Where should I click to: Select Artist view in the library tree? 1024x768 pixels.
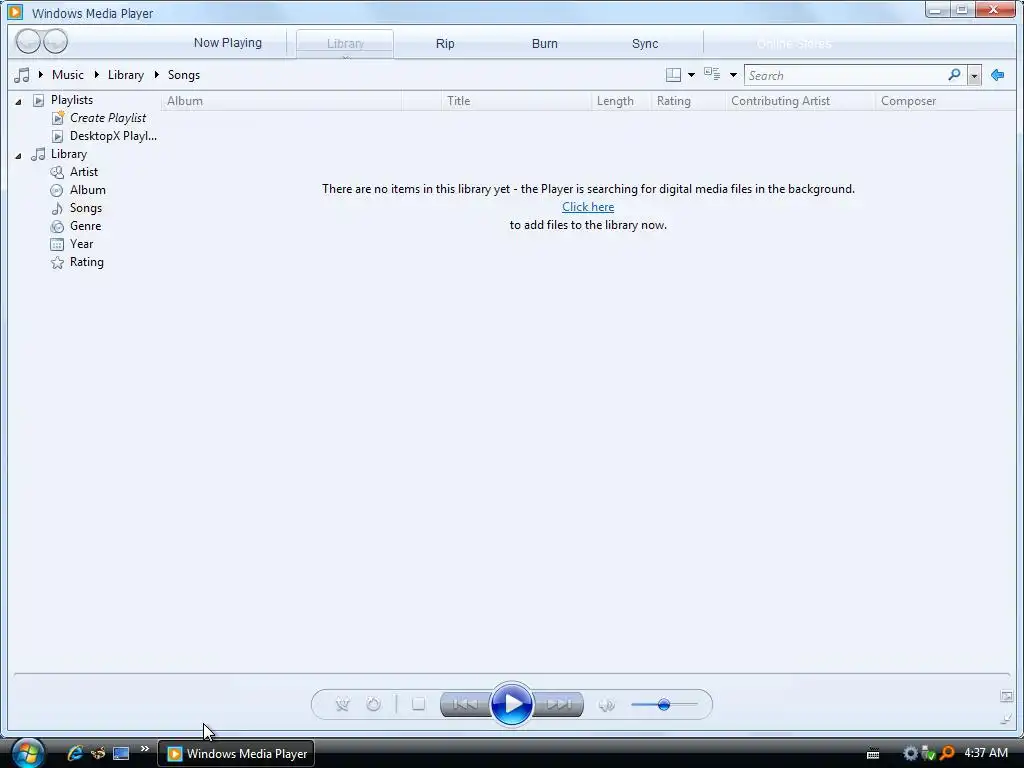coord(84,172)
